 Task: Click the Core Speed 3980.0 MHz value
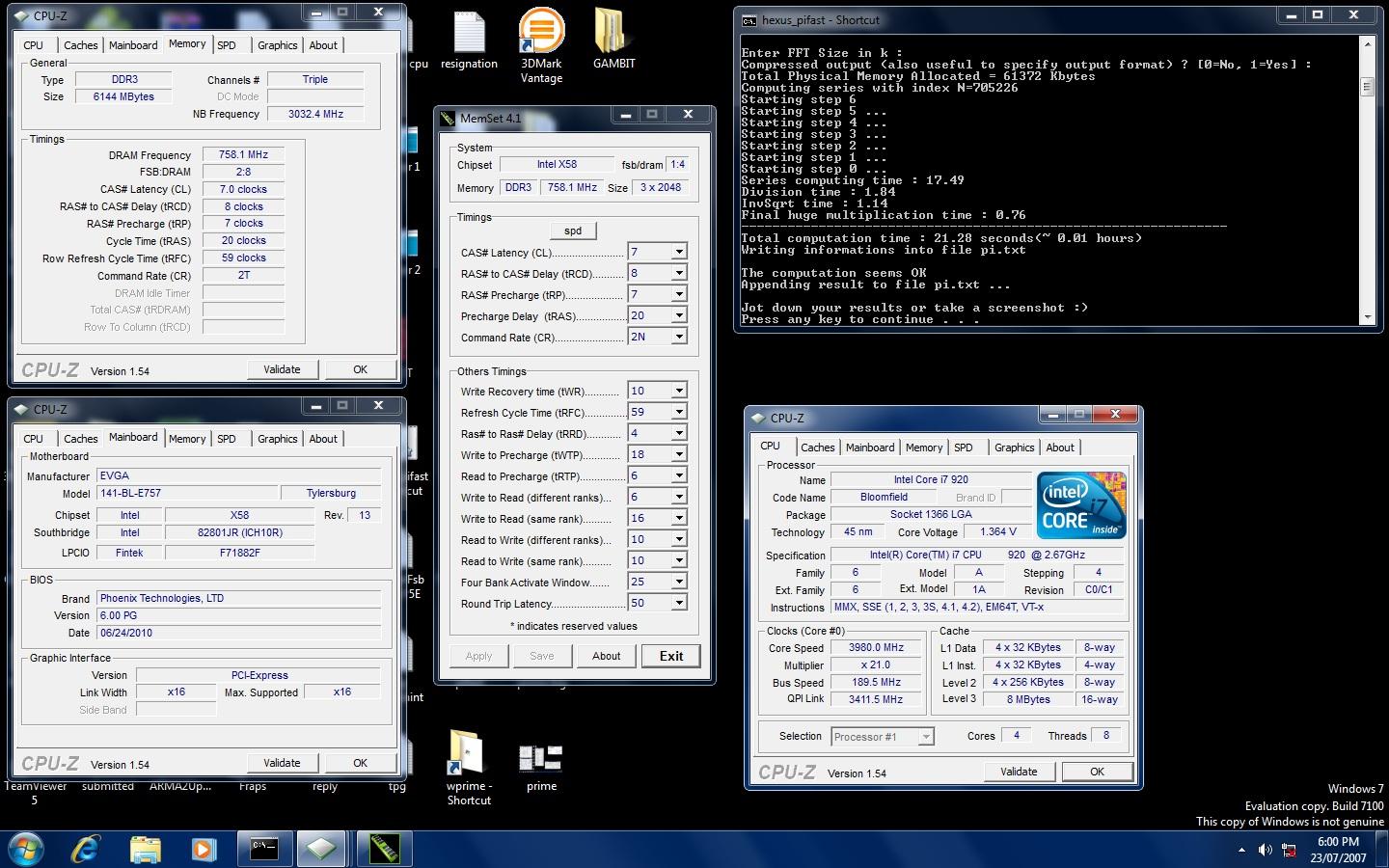click(x=876, y=648)
